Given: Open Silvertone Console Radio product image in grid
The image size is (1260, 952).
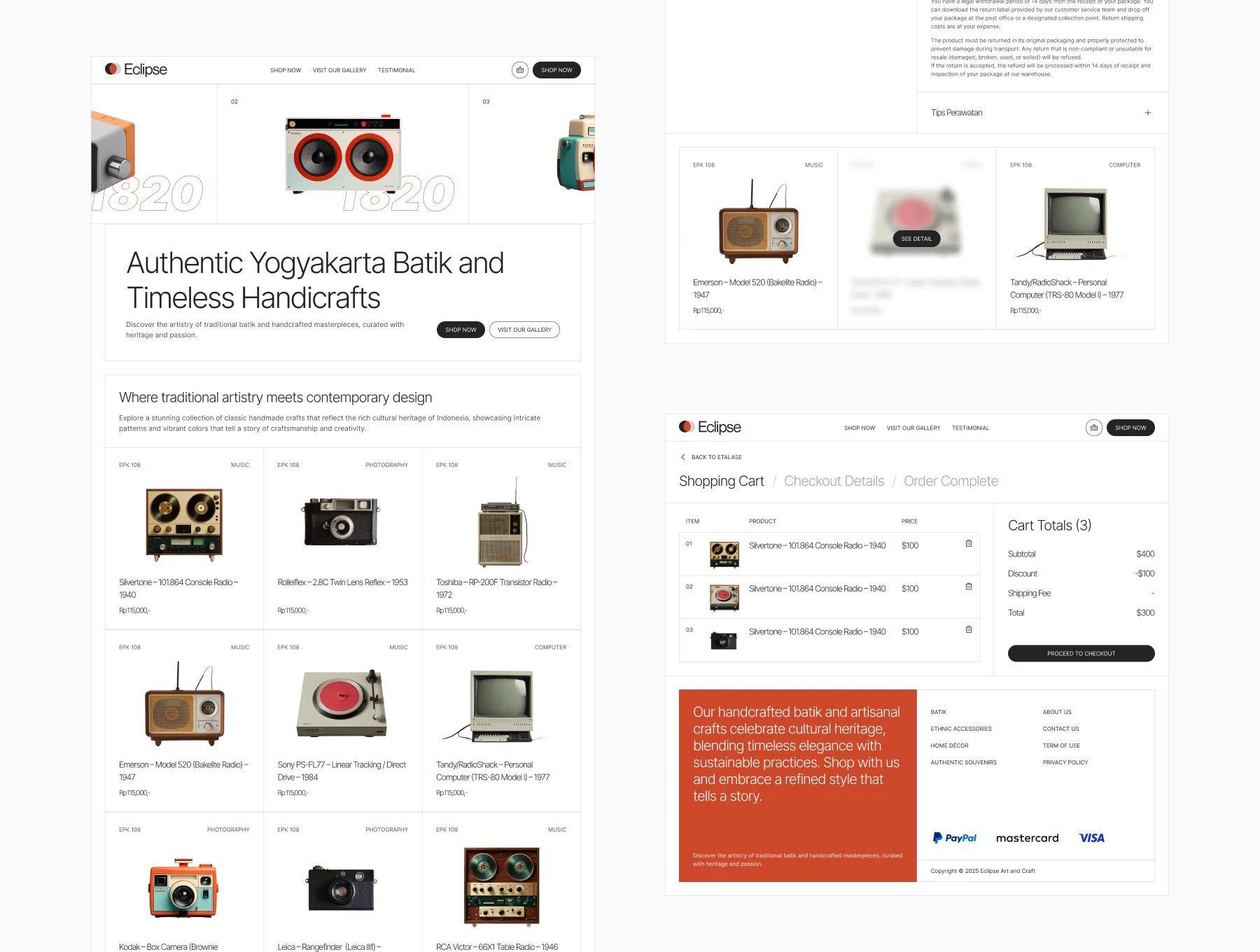Looking at the screenshot, I should [x=184, y=524].
